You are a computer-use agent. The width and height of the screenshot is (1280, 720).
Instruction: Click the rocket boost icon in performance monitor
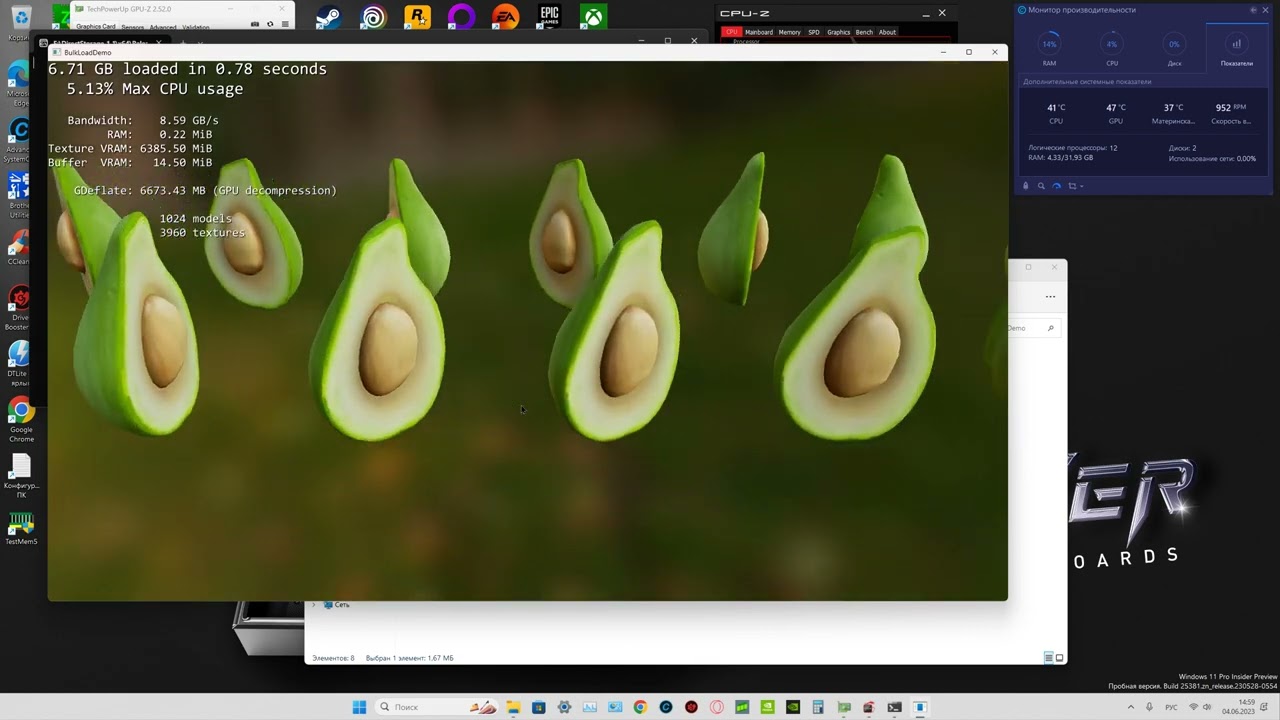tap(1025, 186)
